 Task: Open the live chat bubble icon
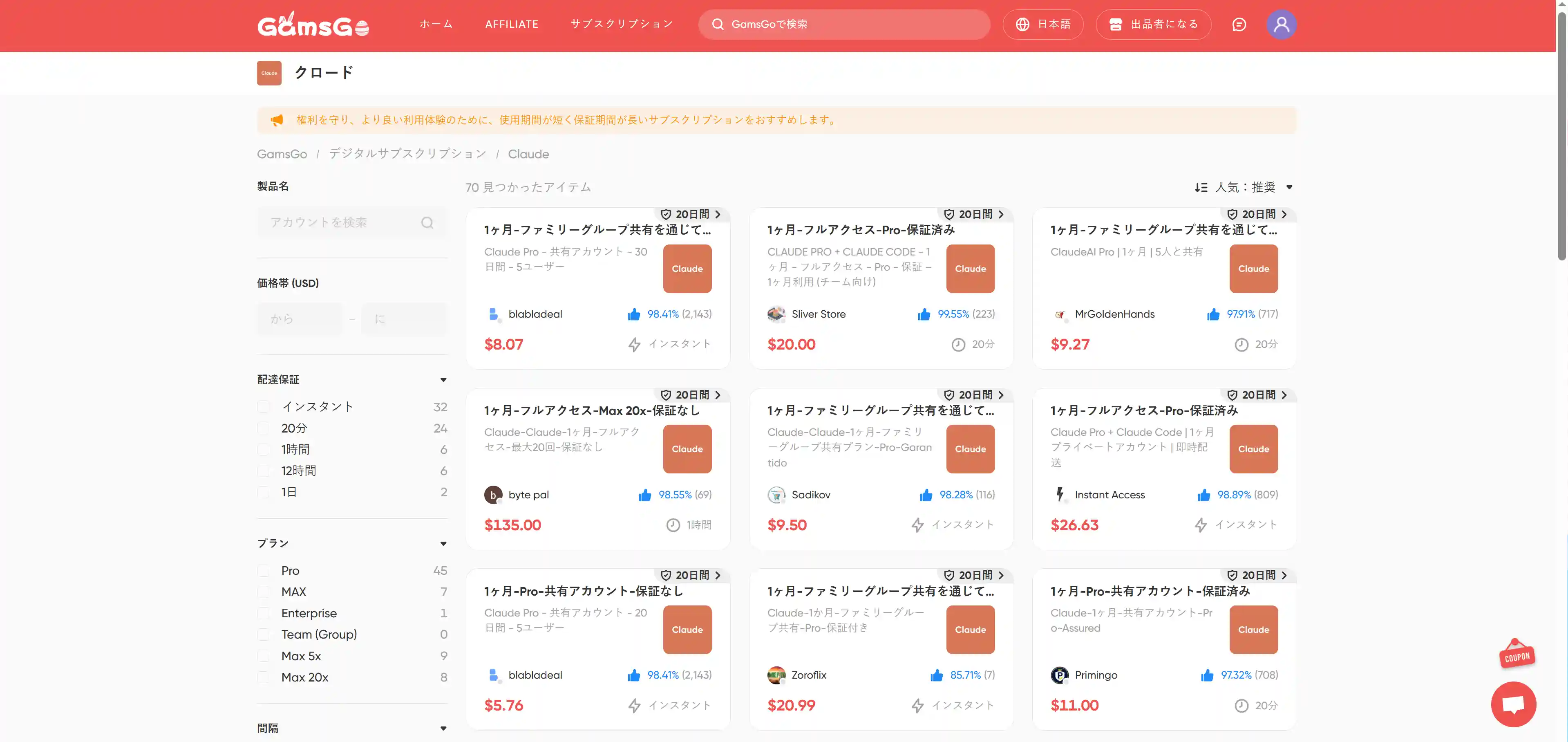(1514, 704)
